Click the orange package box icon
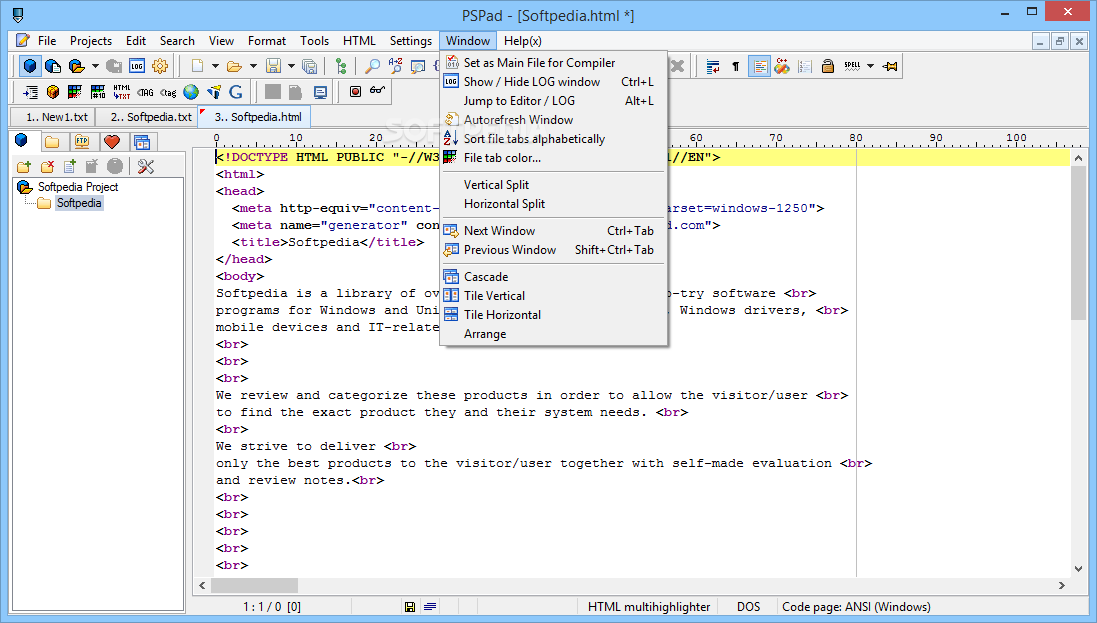The width and height of the screenshot is (1097, 623). coord(52,92)
